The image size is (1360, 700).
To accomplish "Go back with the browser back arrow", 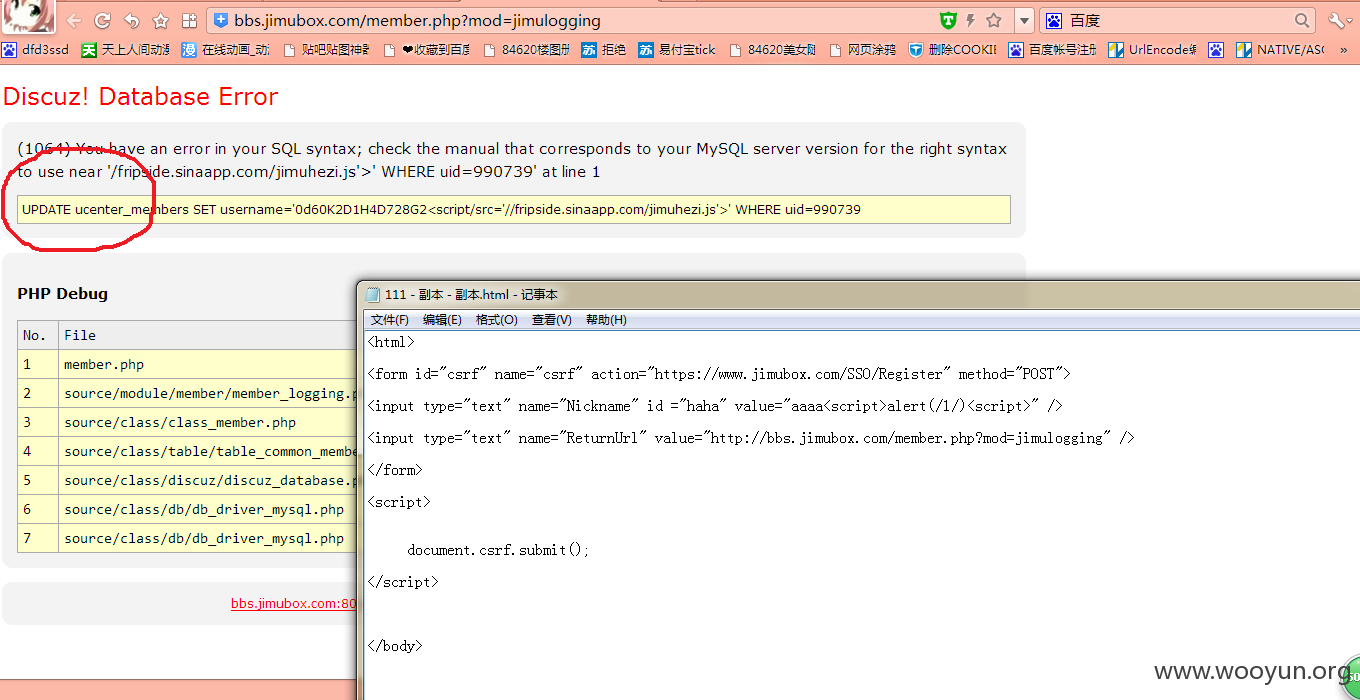I will coord(74,20).
